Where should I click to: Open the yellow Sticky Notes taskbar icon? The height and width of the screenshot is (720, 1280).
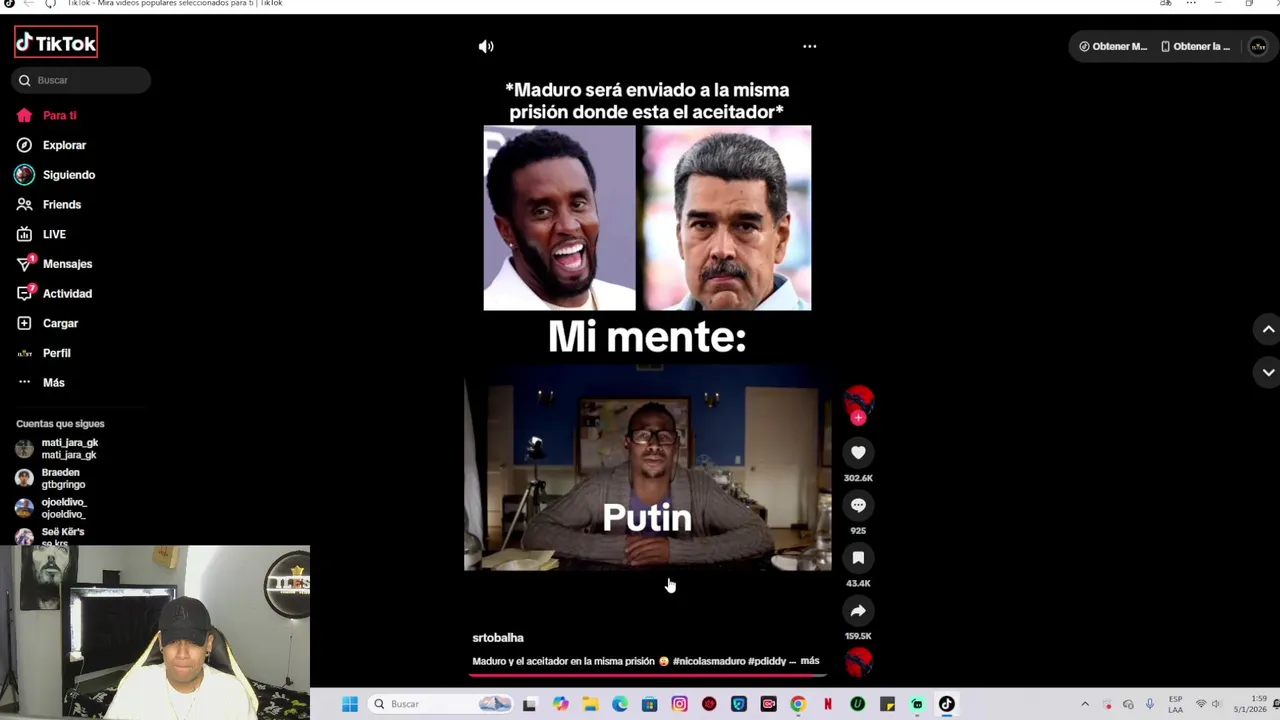tap(887, 704)
